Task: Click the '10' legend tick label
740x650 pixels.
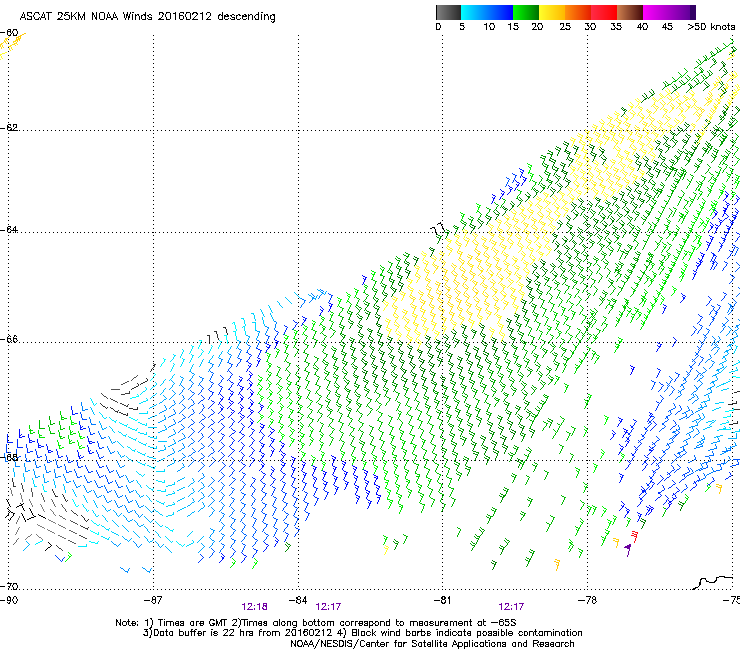Action: click(x=489, y=27)
